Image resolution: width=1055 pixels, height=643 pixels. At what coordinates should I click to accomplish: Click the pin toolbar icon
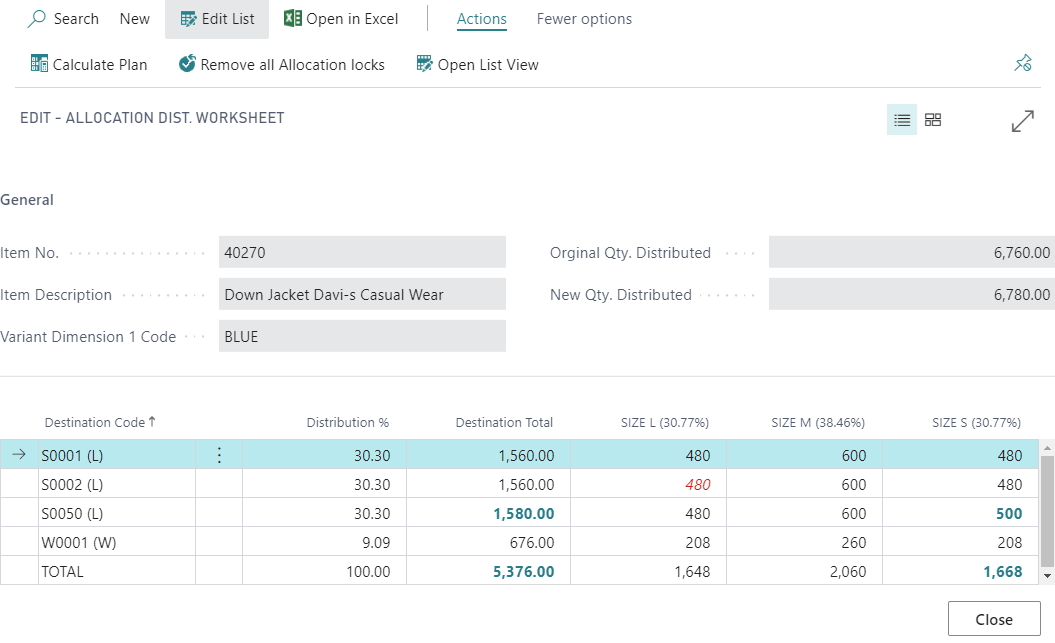pos(1022,64)
